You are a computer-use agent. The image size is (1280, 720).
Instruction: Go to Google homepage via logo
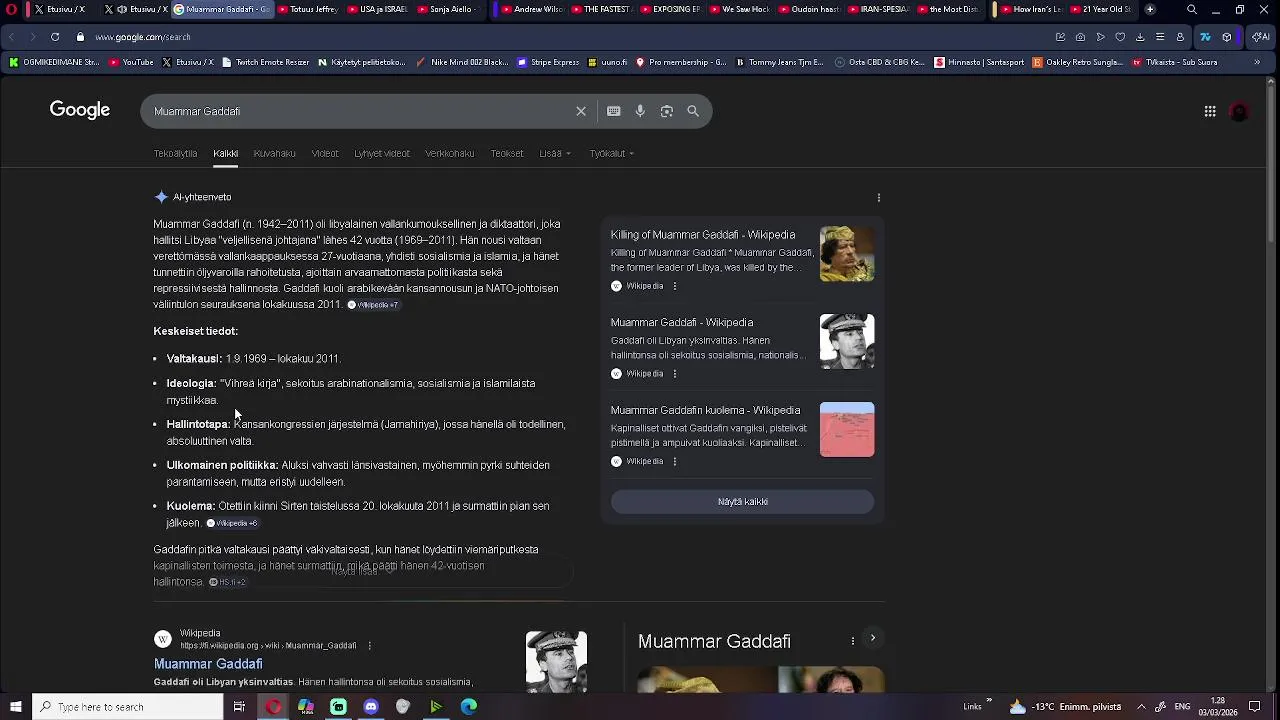coord(80,110)
